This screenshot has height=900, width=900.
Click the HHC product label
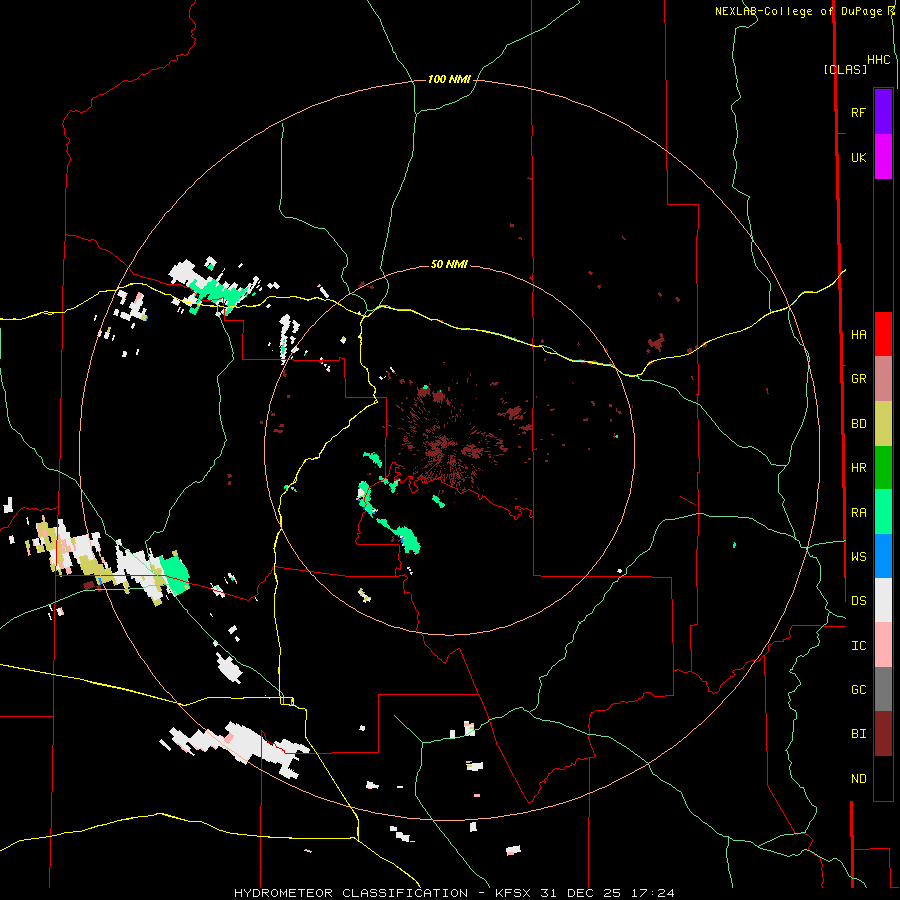878,60
